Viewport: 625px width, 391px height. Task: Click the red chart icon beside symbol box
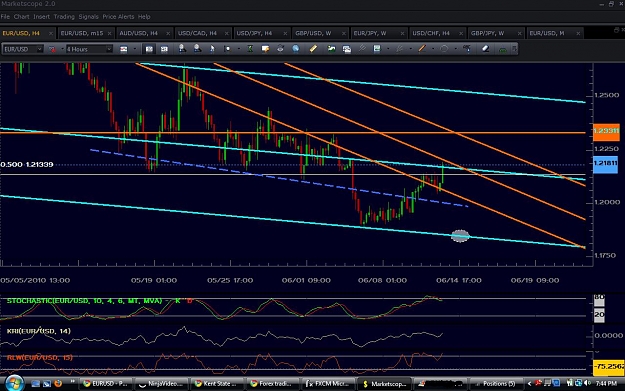(52, 49)
